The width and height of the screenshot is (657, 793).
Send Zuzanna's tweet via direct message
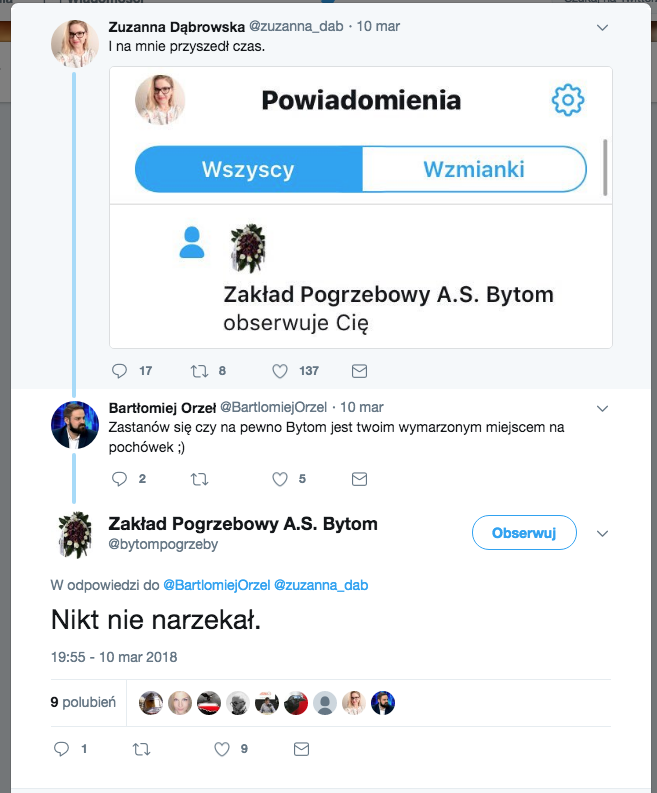(x=359, y=371)
